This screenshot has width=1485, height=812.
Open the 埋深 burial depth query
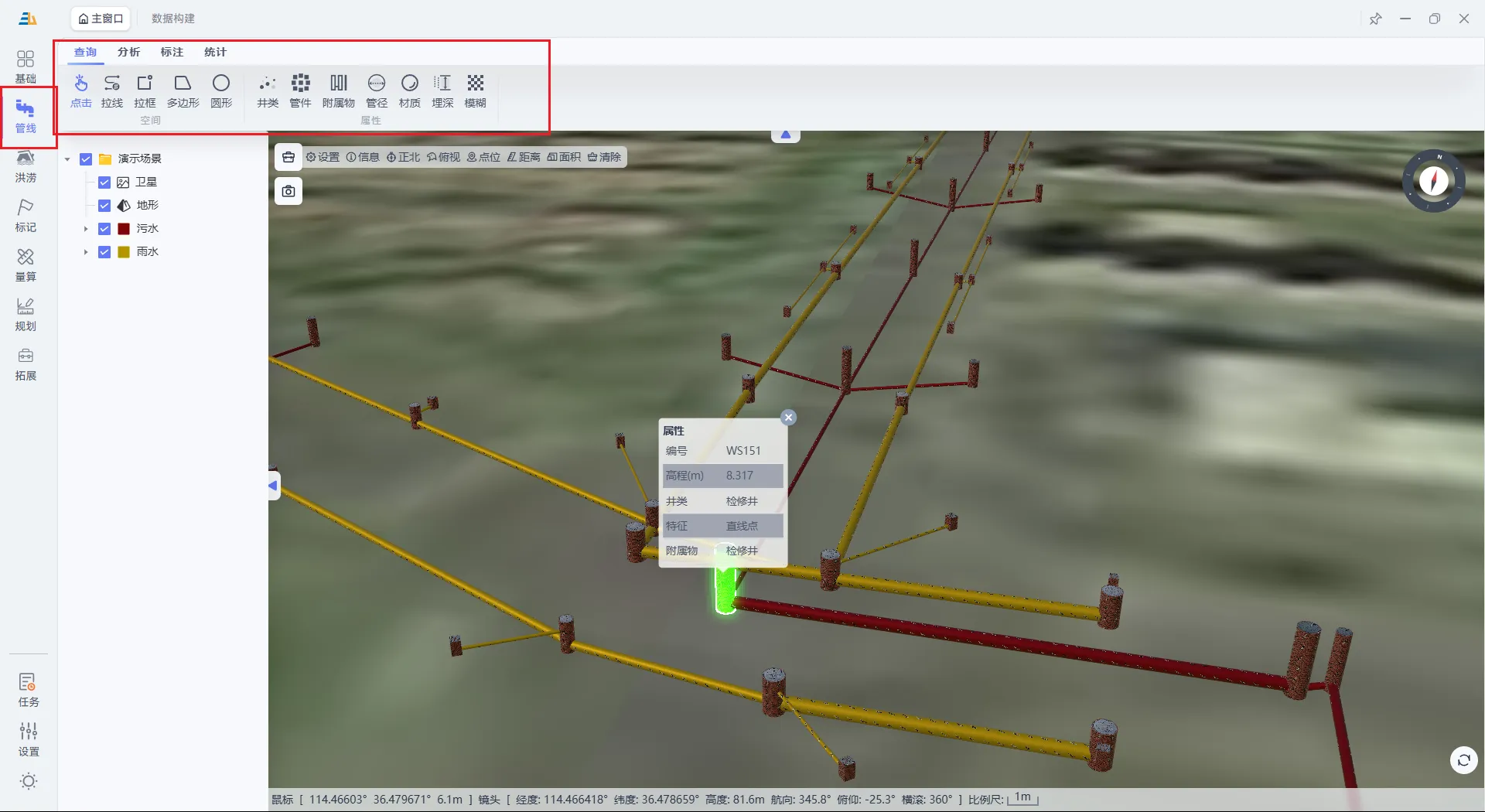point(442,91)
